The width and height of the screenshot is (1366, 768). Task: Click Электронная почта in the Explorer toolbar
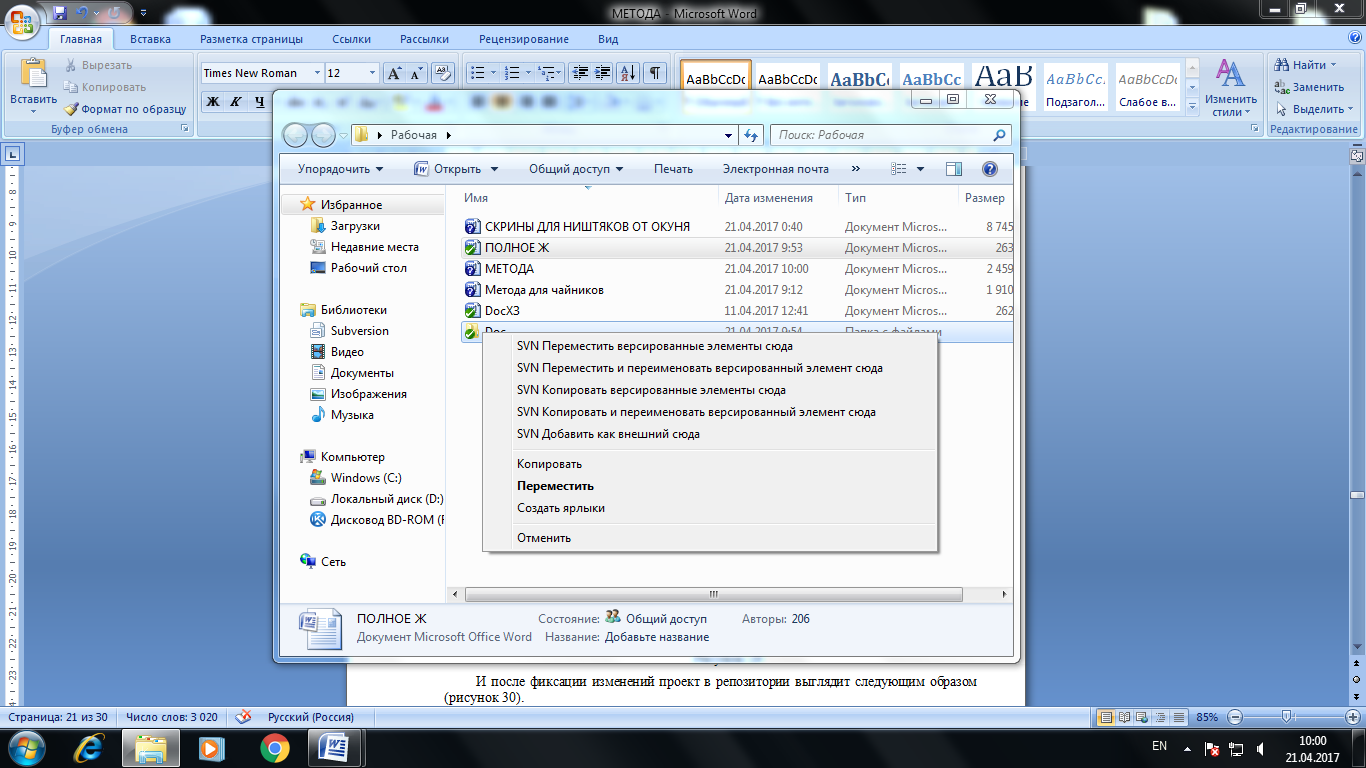click(776, 169)
